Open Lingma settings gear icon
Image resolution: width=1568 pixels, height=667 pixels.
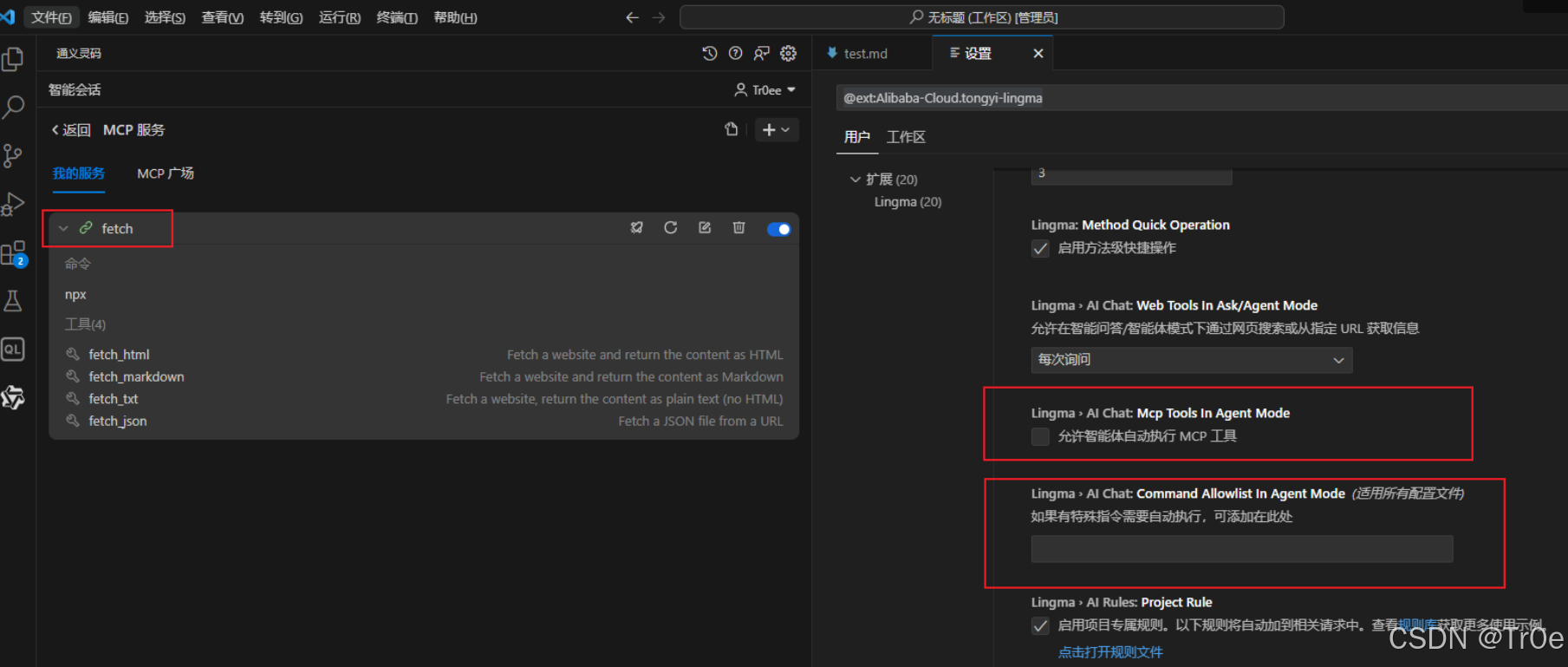point(788,54)
